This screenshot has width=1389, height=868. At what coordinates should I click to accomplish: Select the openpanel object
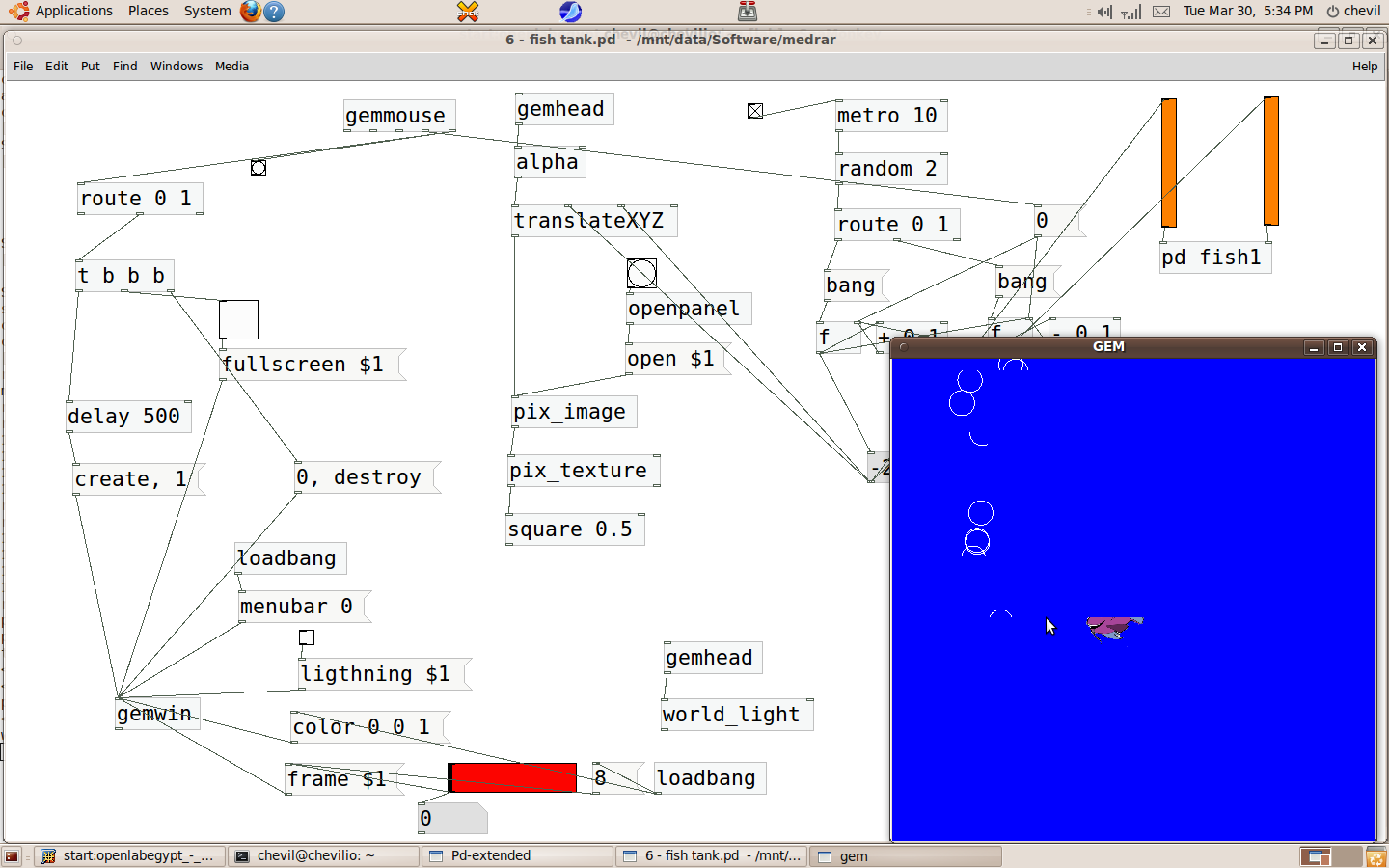coord(689,309)
